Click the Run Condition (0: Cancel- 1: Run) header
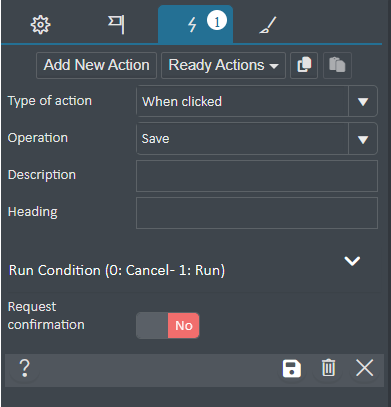This screenshot has height=407, width=391. 117,270
